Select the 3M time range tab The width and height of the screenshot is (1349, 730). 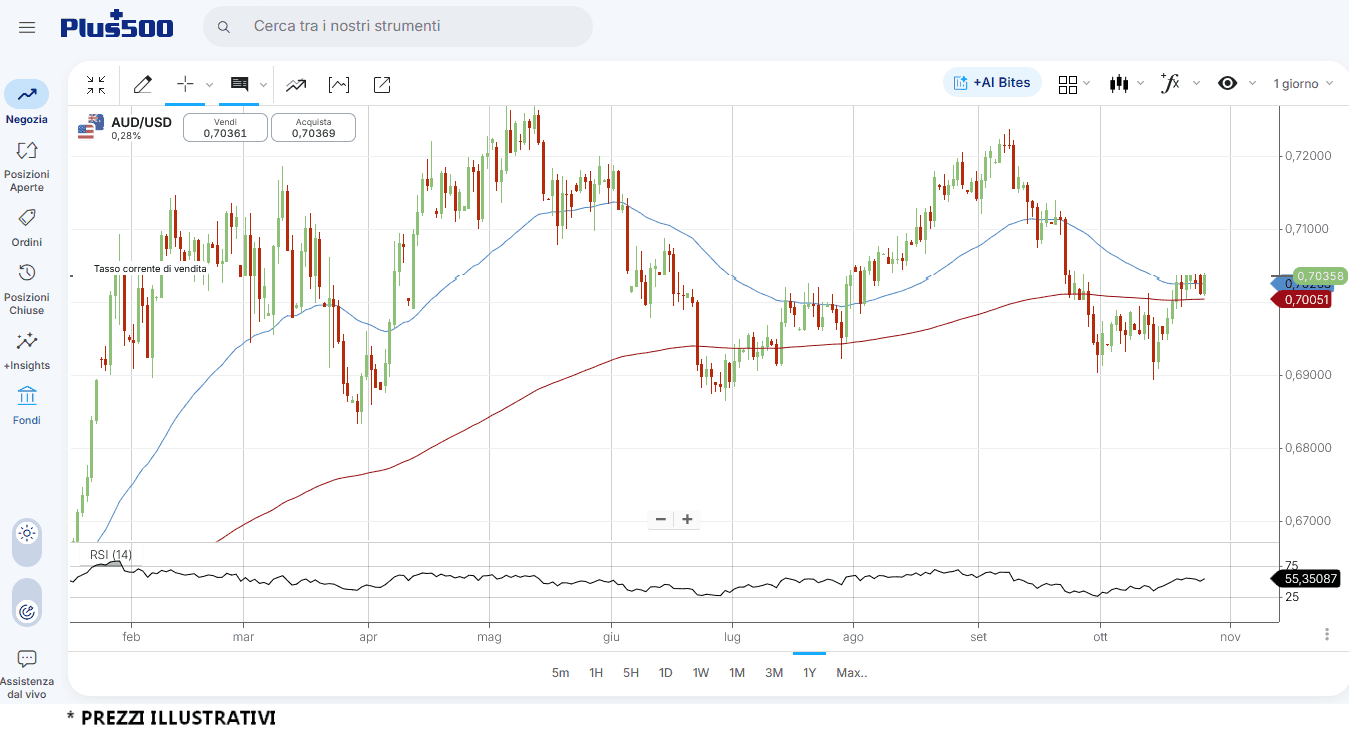(774, 673)
